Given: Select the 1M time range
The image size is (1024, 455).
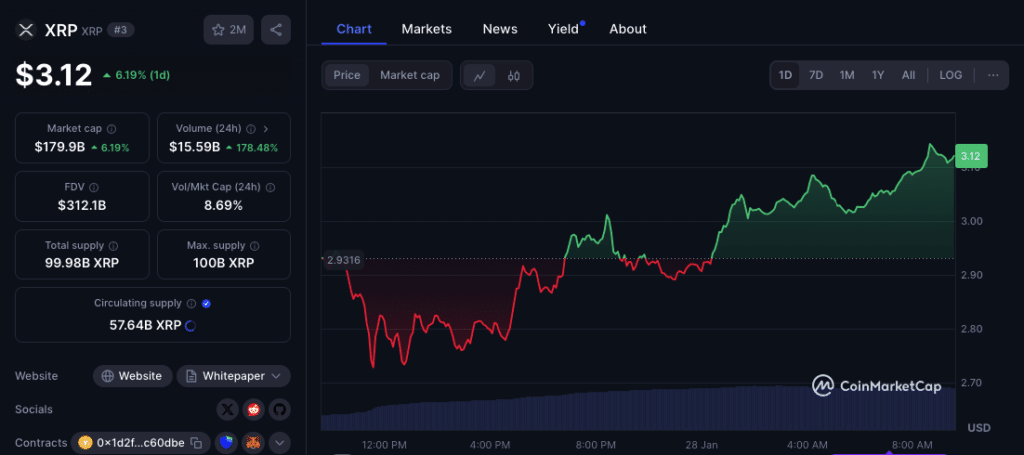Looking at the screenshot, I should click(x=847, y=75).
